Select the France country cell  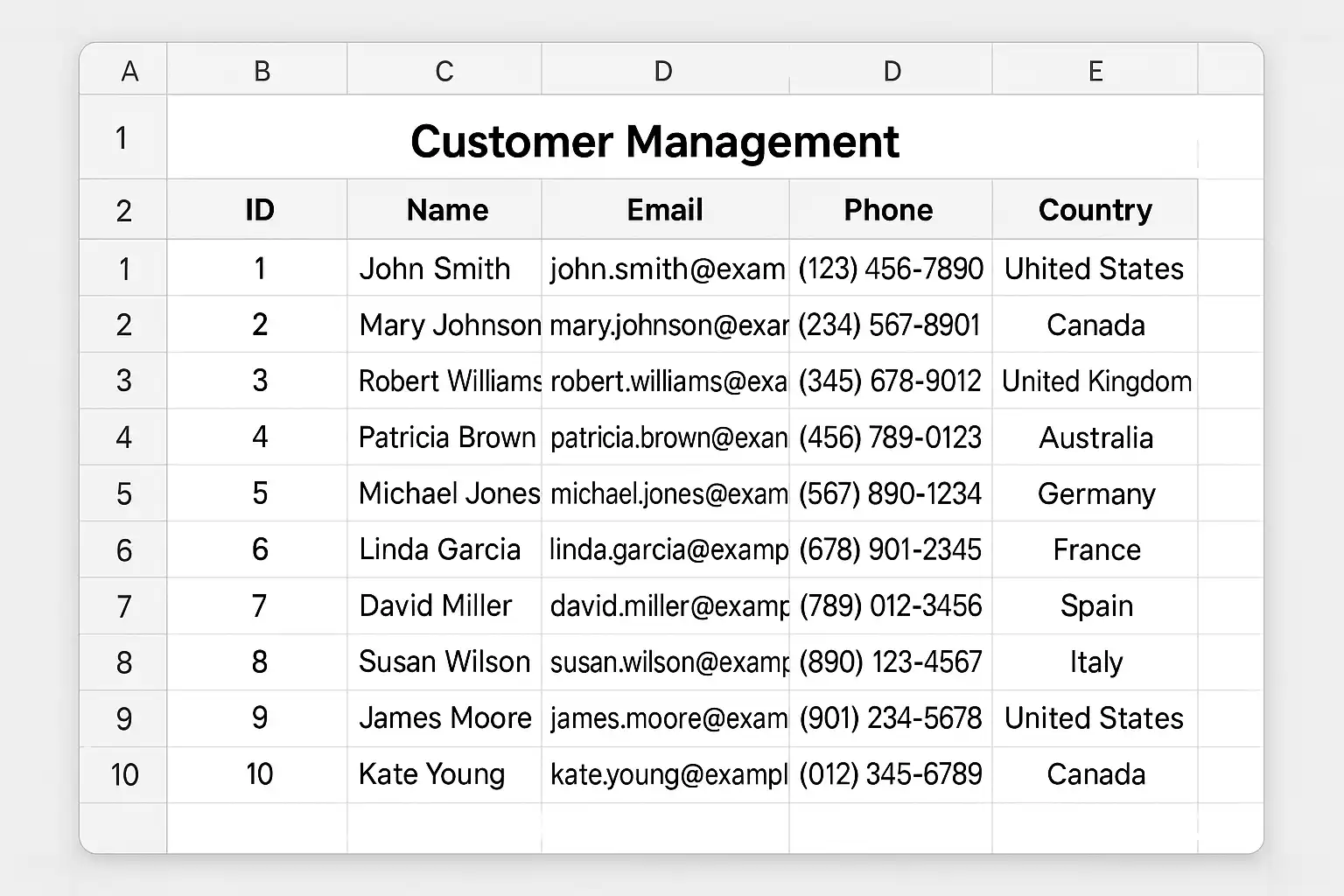(x=1096, y=549)
